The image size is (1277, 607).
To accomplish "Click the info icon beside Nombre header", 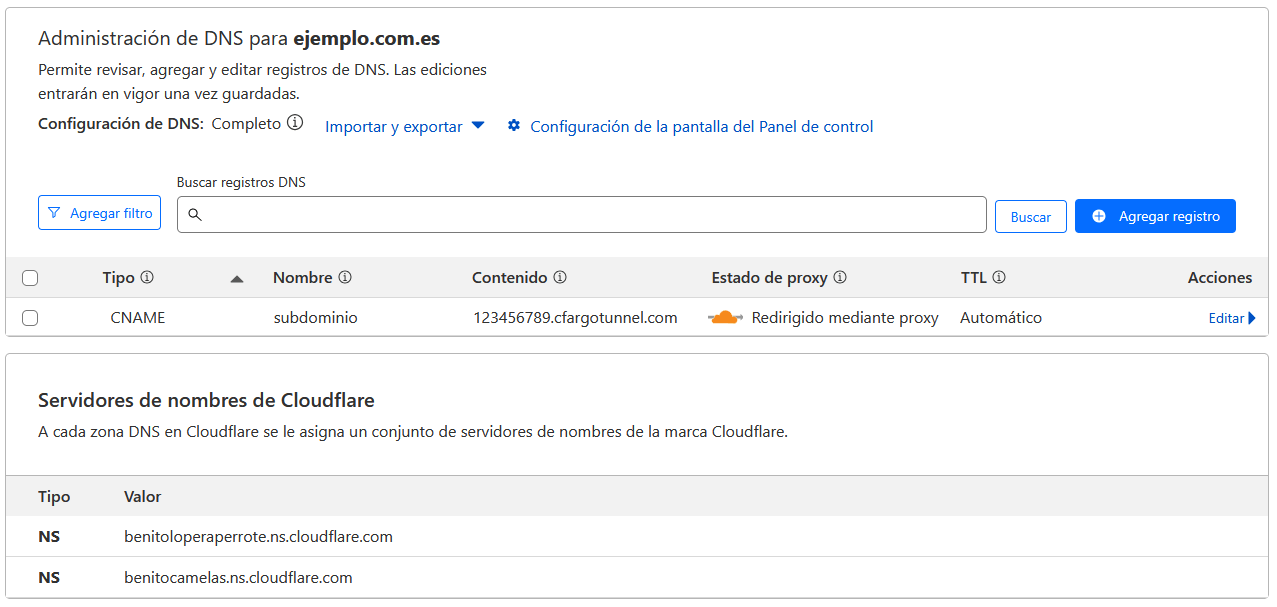I will click(345, 278).
